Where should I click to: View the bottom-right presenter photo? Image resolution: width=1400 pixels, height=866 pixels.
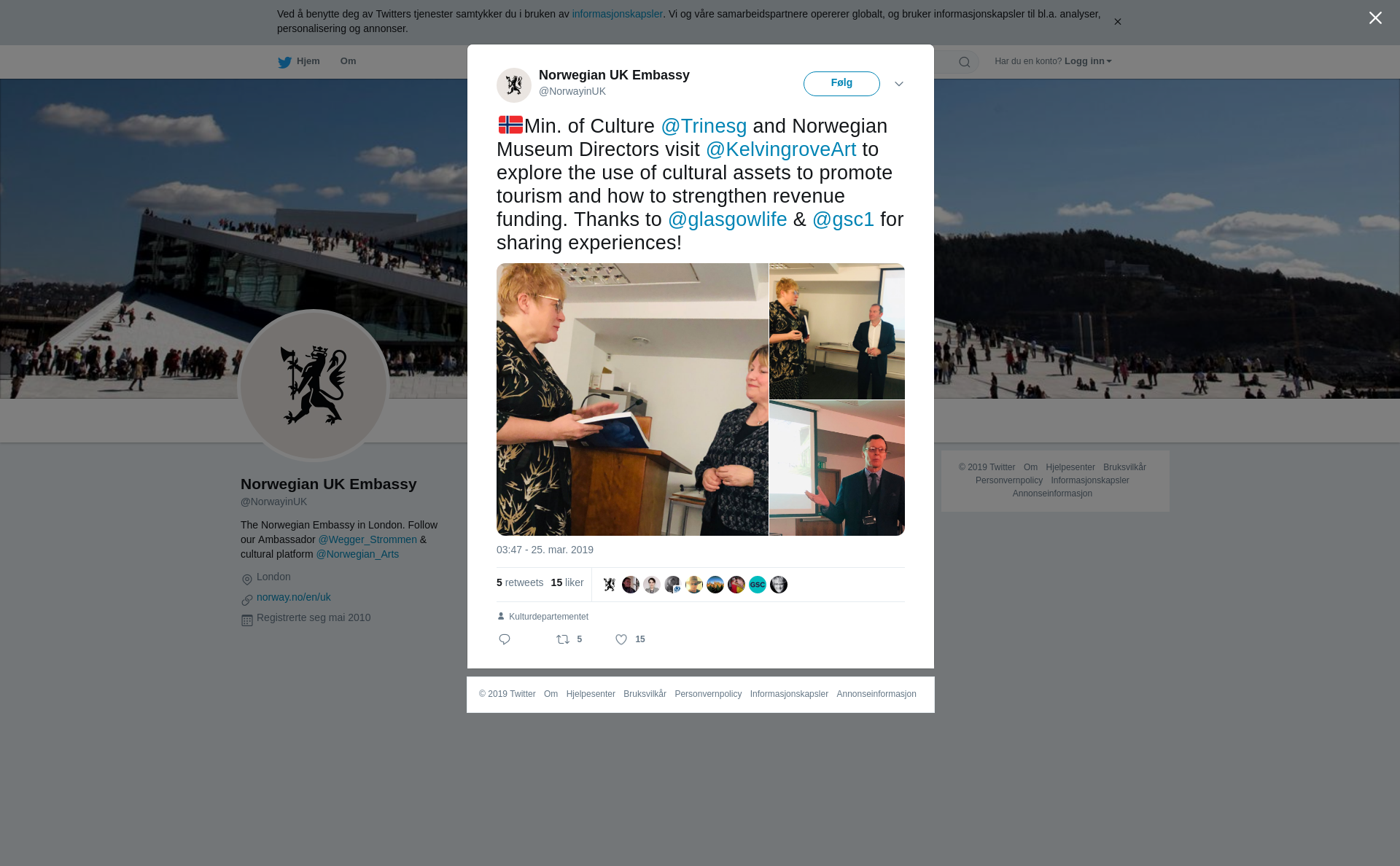pyautogui.click(x=837, y=468)
